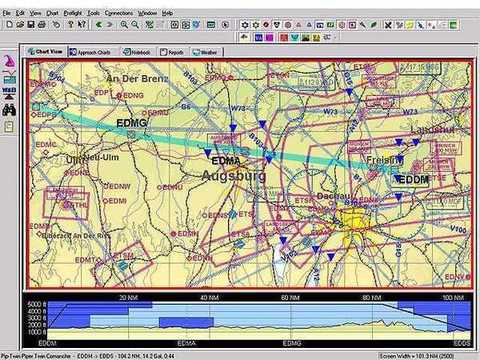This screenshot has width=480, height=360.
Task: Open the Chart menu
Action: 52,13
